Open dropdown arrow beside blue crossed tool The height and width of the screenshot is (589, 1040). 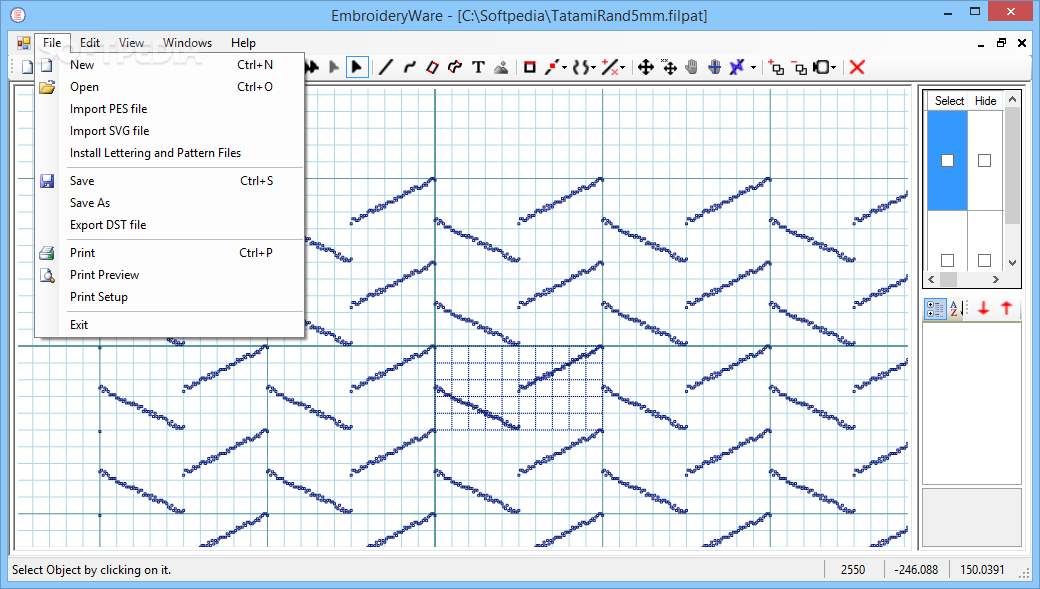click(x=753, y=67)
